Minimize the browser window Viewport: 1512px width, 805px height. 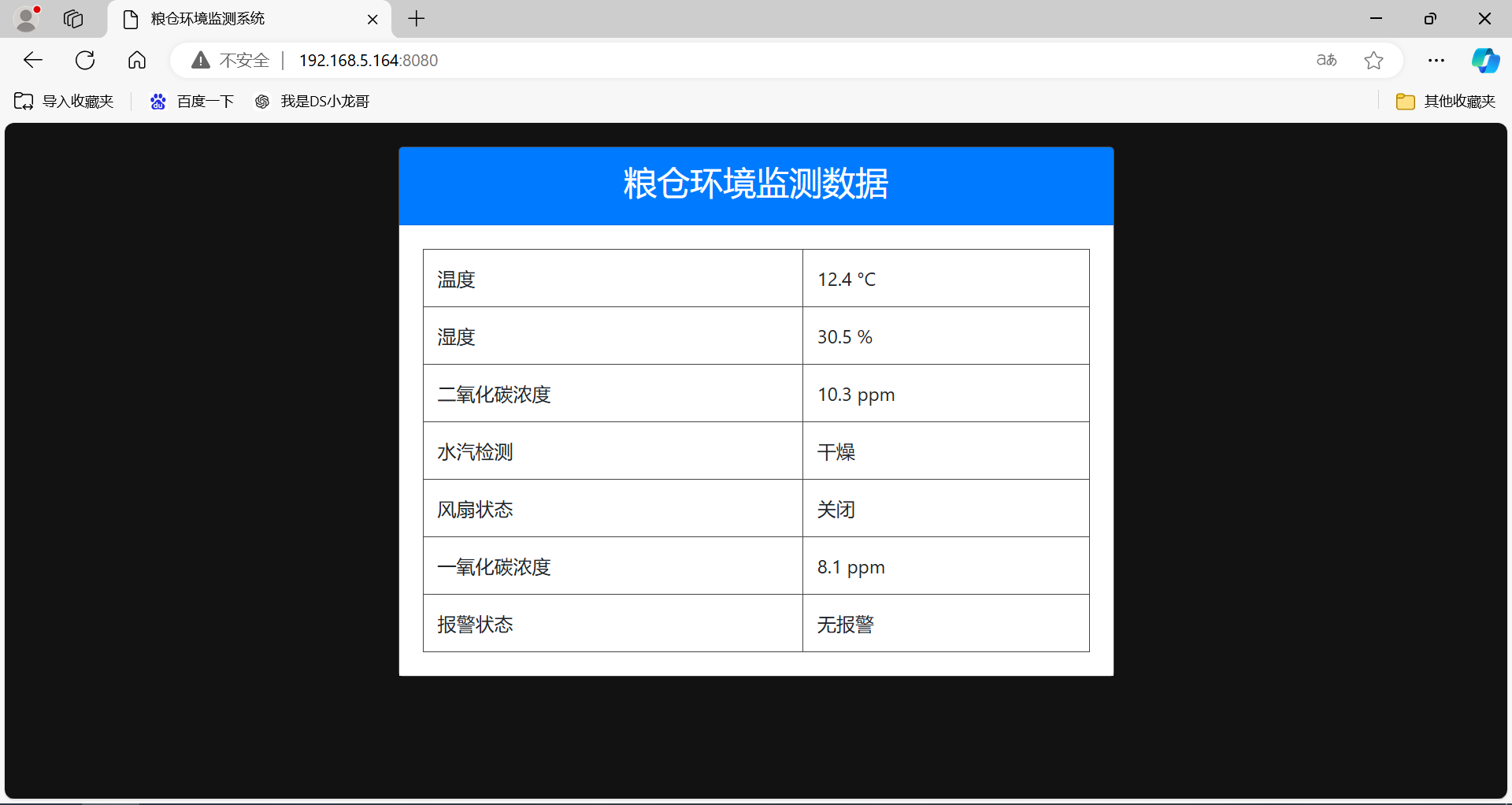1377,19
